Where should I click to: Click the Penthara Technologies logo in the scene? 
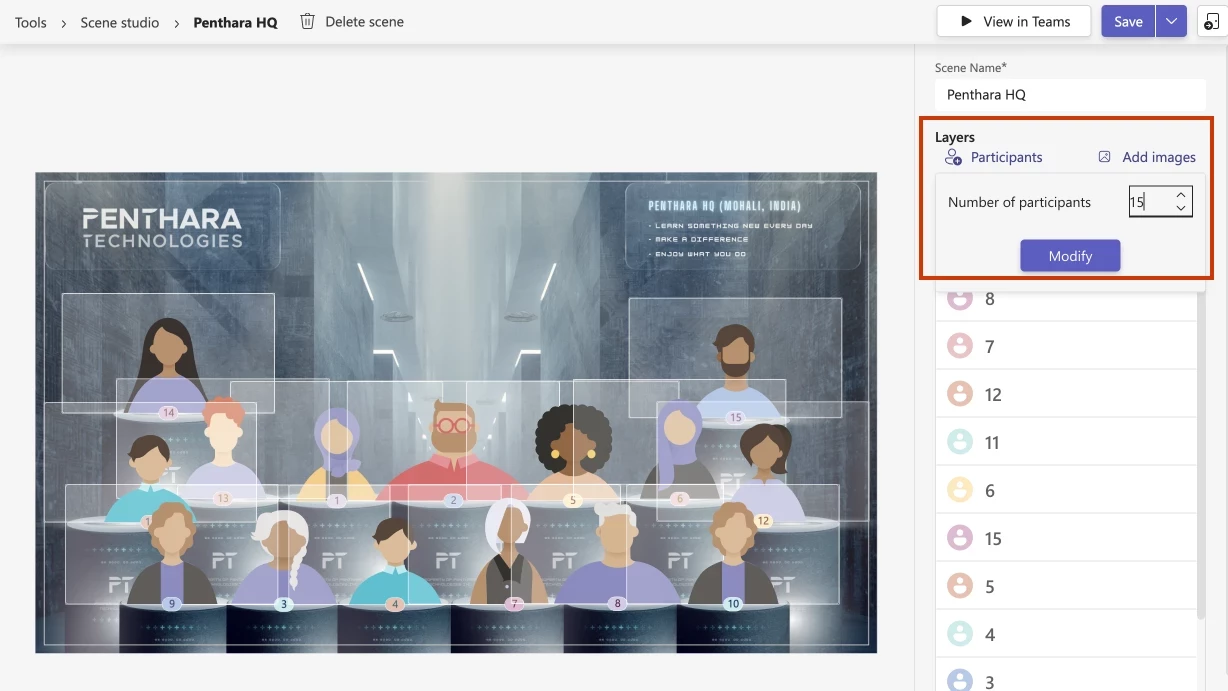click(x=162, y=227)
